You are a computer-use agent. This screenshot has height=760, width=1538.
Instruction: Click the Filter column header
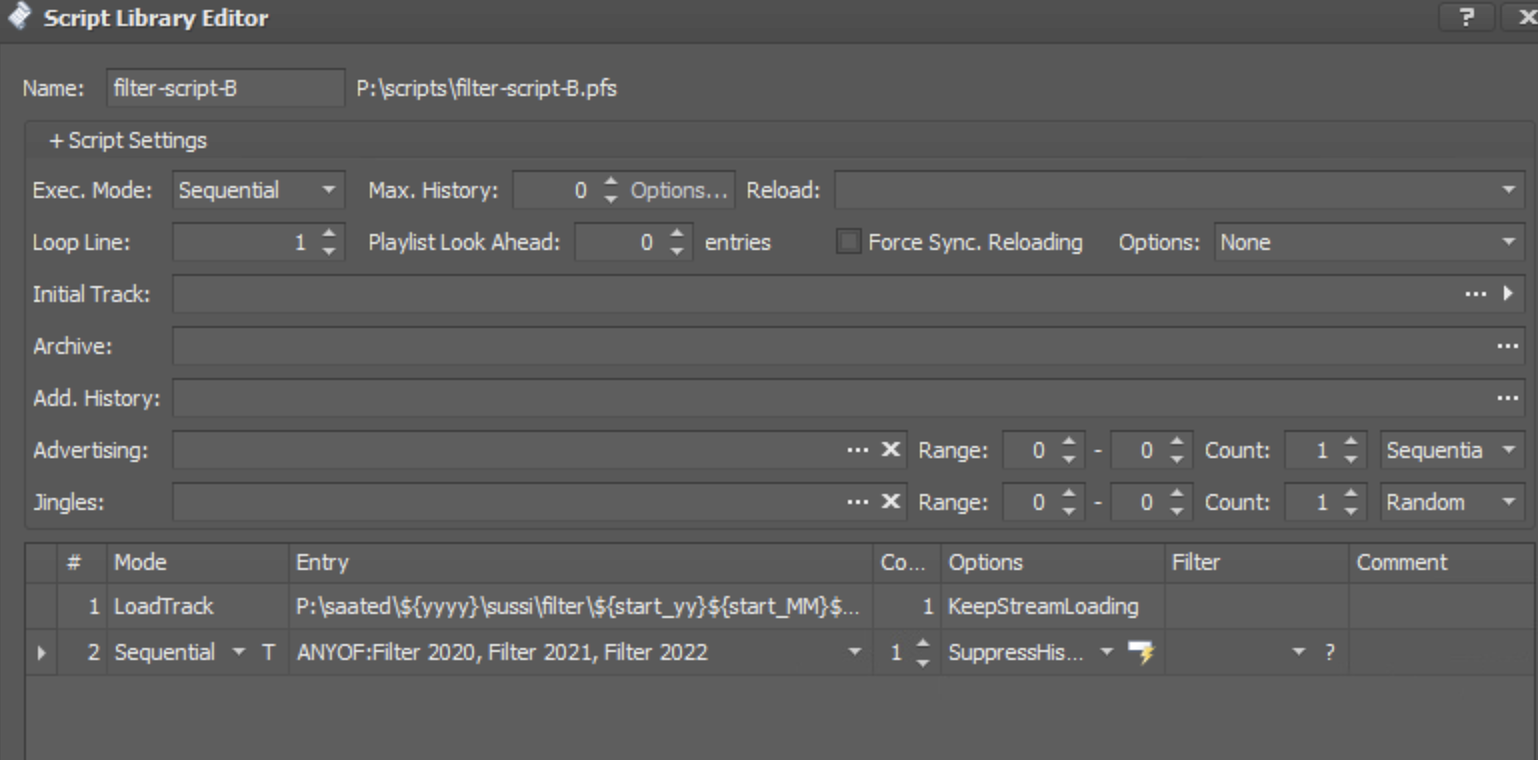(x=1256, y=563)
